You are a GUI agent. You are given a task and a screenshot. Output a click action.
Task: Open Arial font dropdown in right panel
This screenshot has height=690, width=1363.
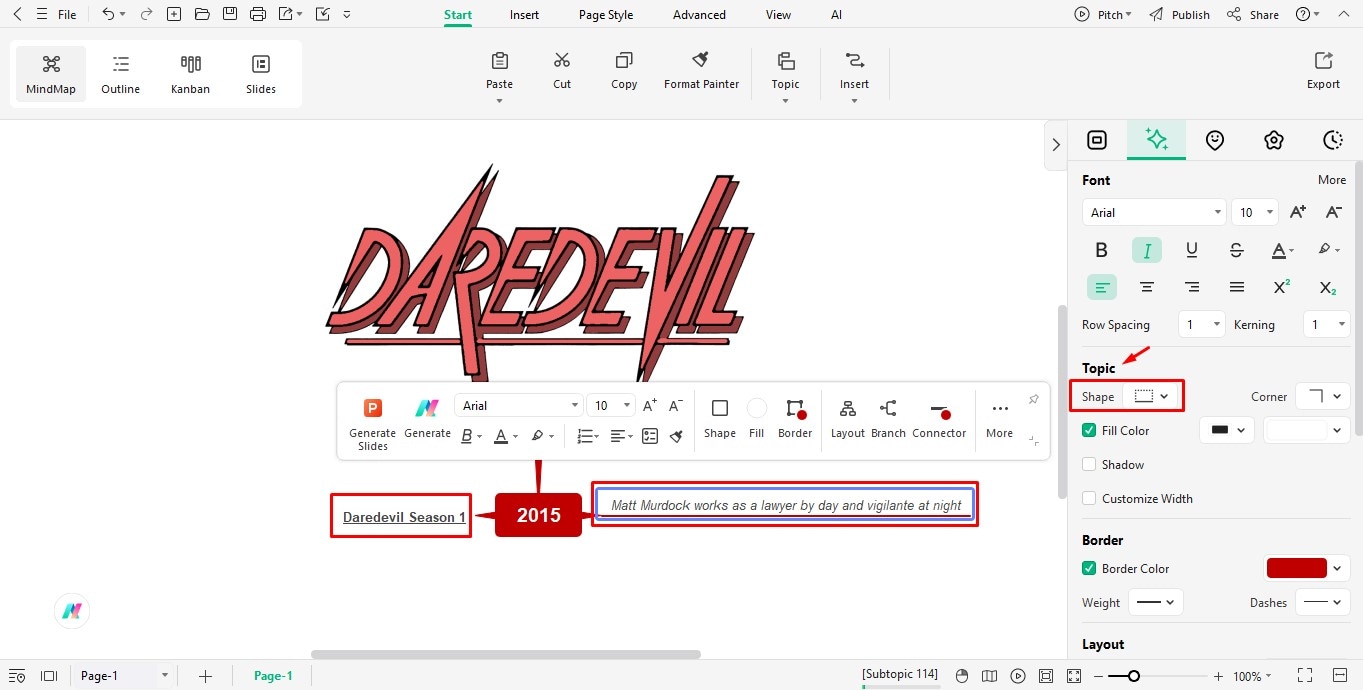click(x=1154, y=212)
